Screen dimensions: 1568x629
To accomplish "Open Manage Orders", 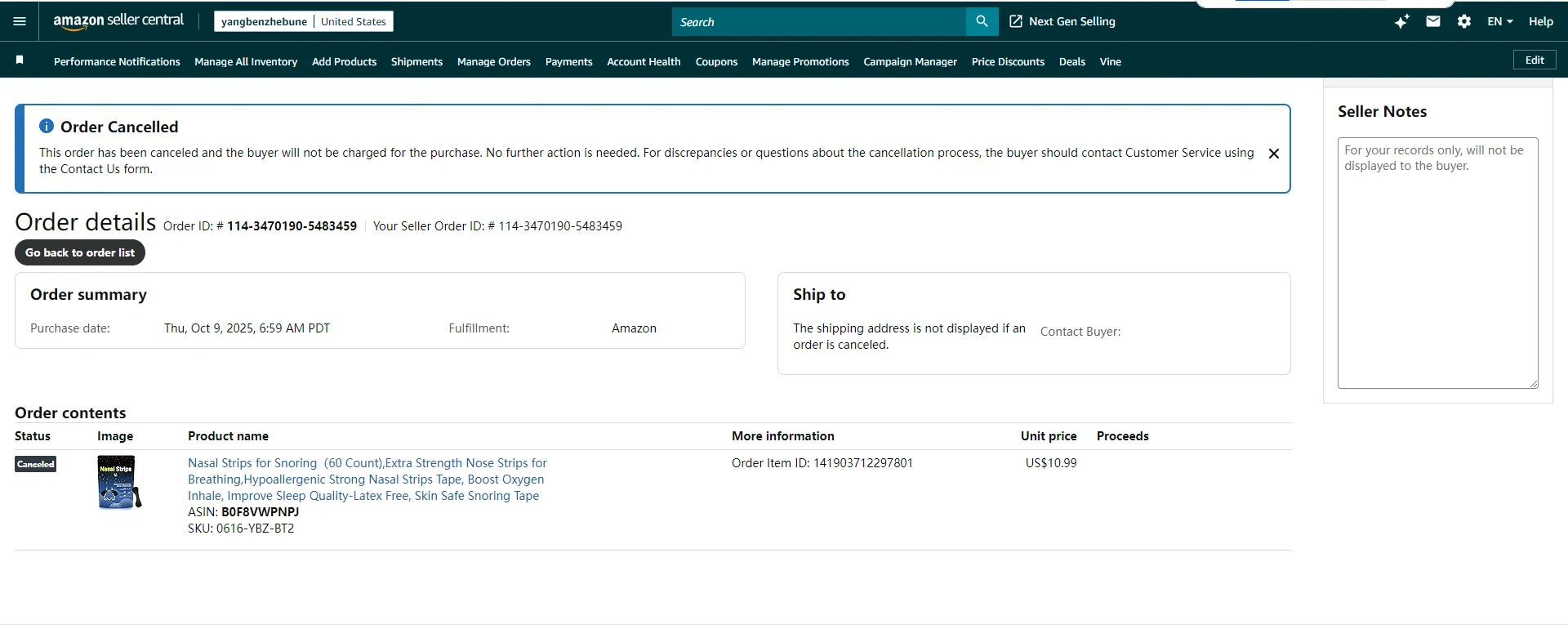I will [x=494, y=61].
